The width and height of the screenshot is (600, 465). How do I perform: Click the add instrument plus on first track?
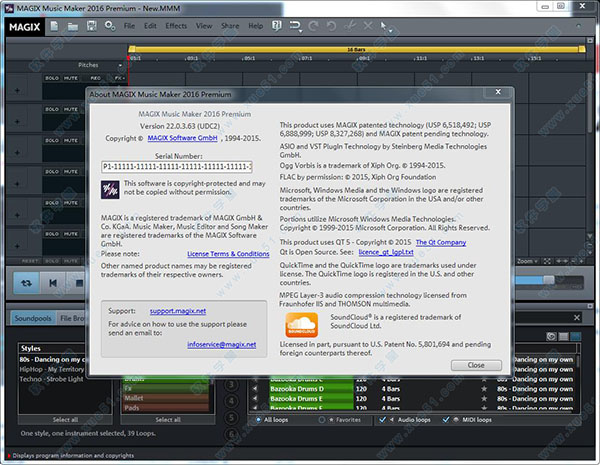17,91
